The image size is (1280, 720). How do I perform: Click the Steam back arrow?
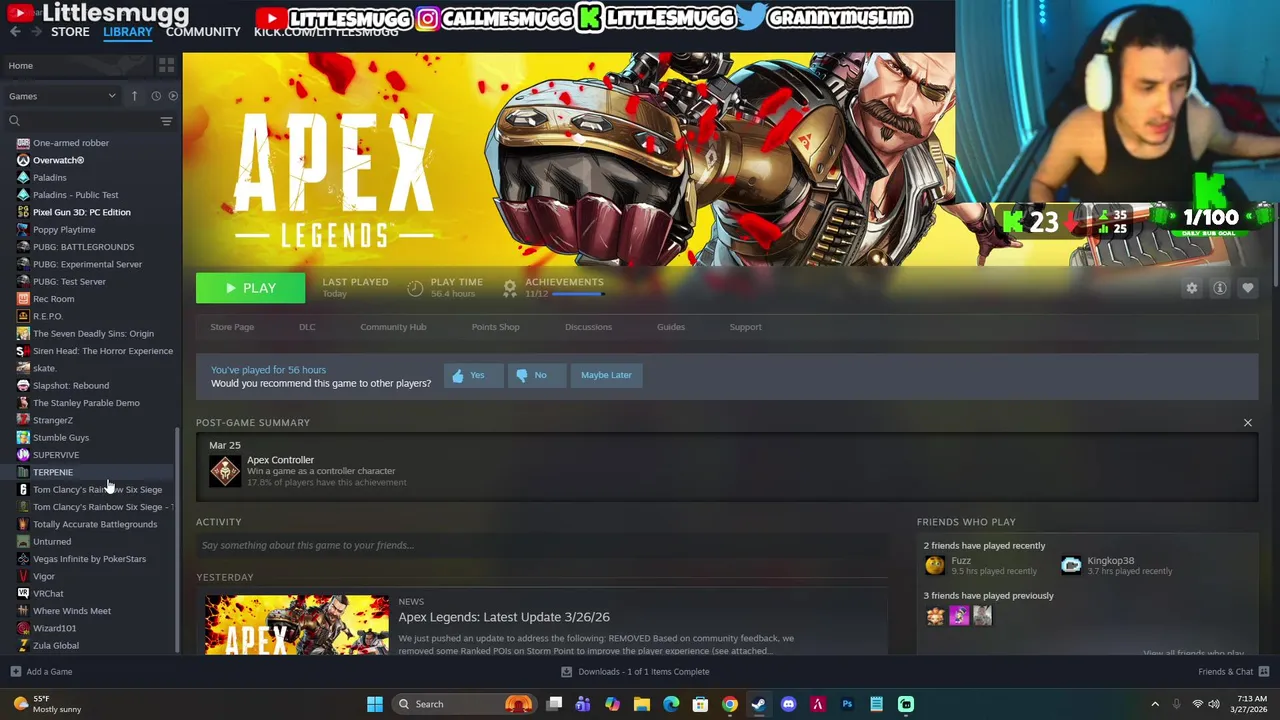point(15,32)
